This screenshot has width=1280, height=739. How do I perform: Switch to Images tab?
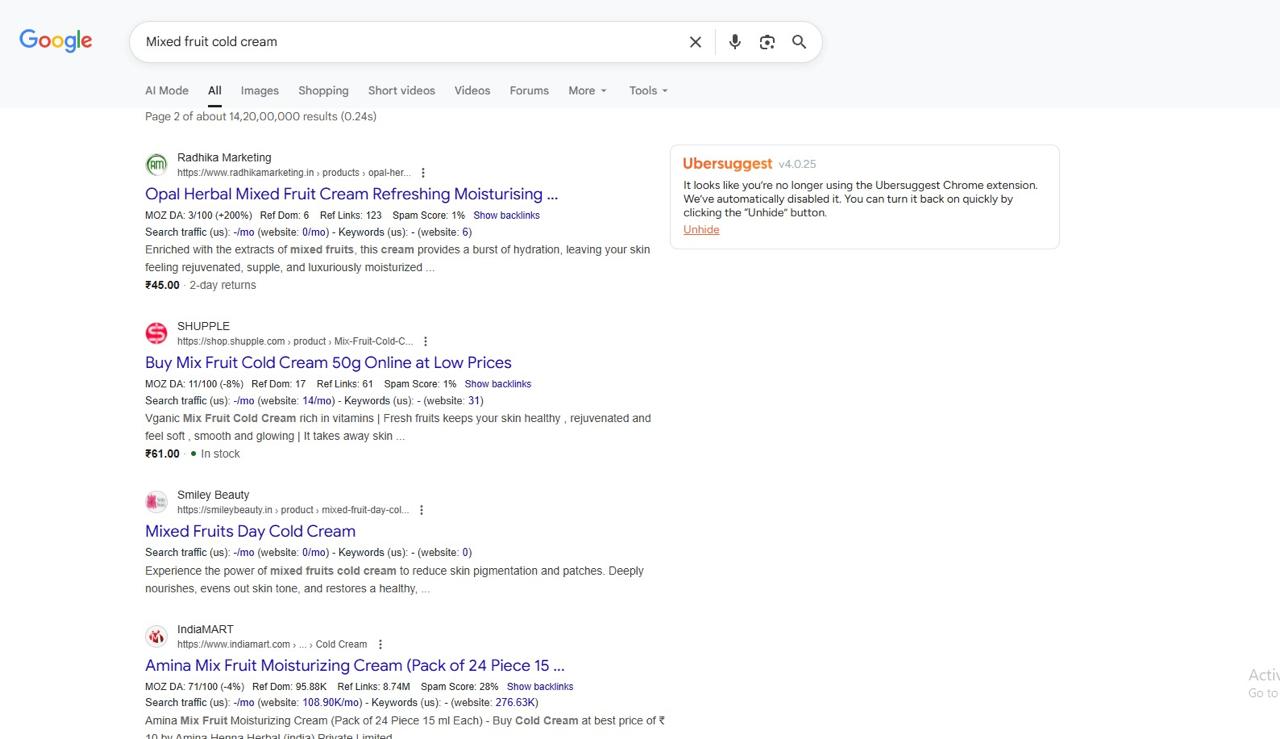[x=260, y=90]
